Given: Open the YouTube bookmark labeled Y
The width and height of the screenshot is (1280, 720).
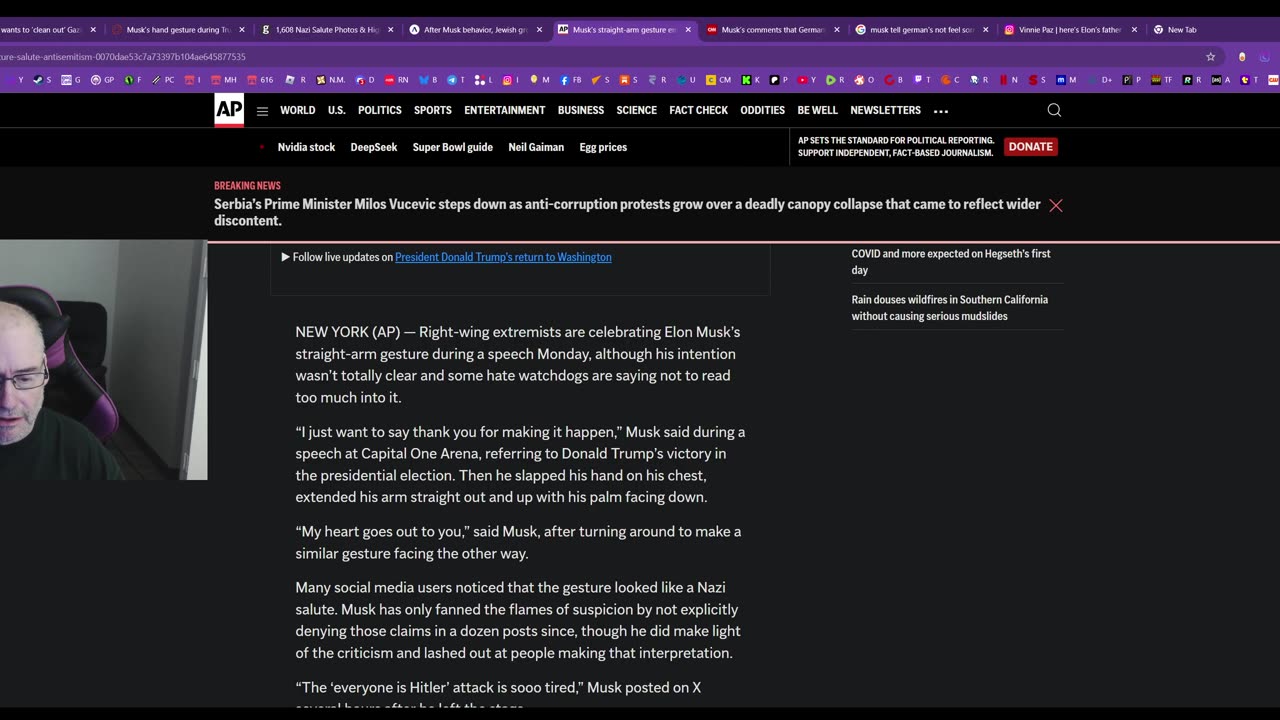Looking at the screenshot, I should pos(806,80).
